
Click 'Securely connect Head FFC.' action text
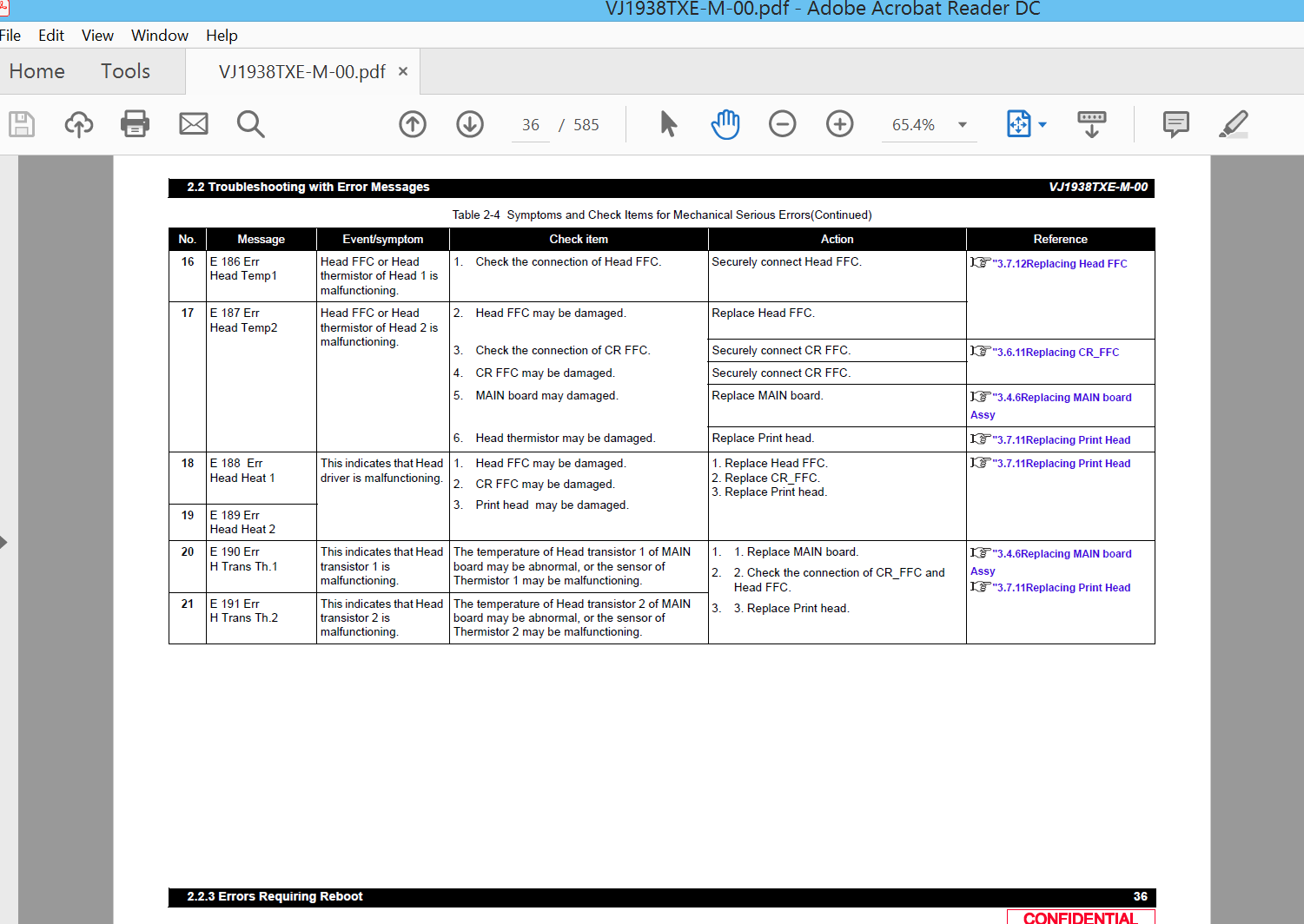[786, 261]
